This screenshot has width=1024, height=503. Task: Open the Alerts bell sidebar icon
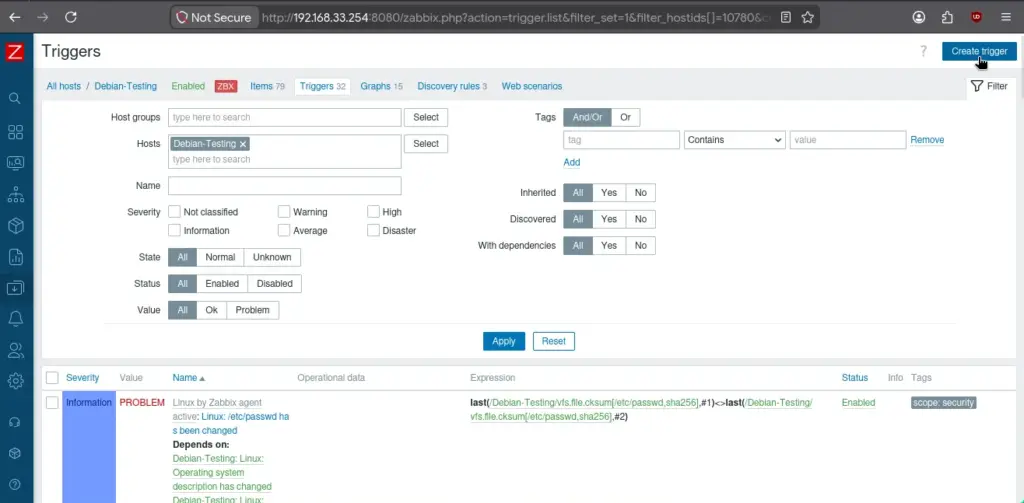[x=15, y=318]
